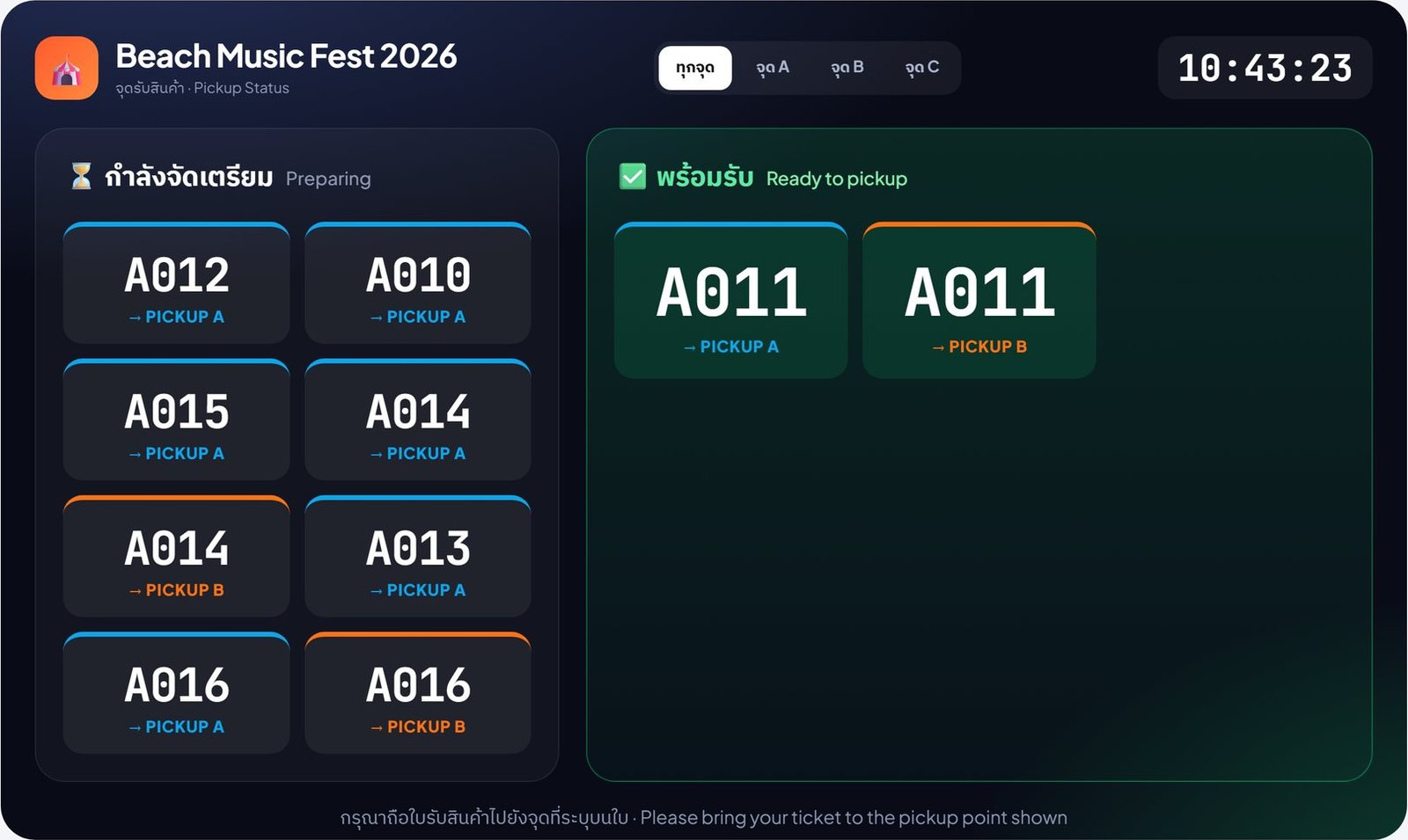Click the 10:43:23 clock display

tap(1265, 68)
